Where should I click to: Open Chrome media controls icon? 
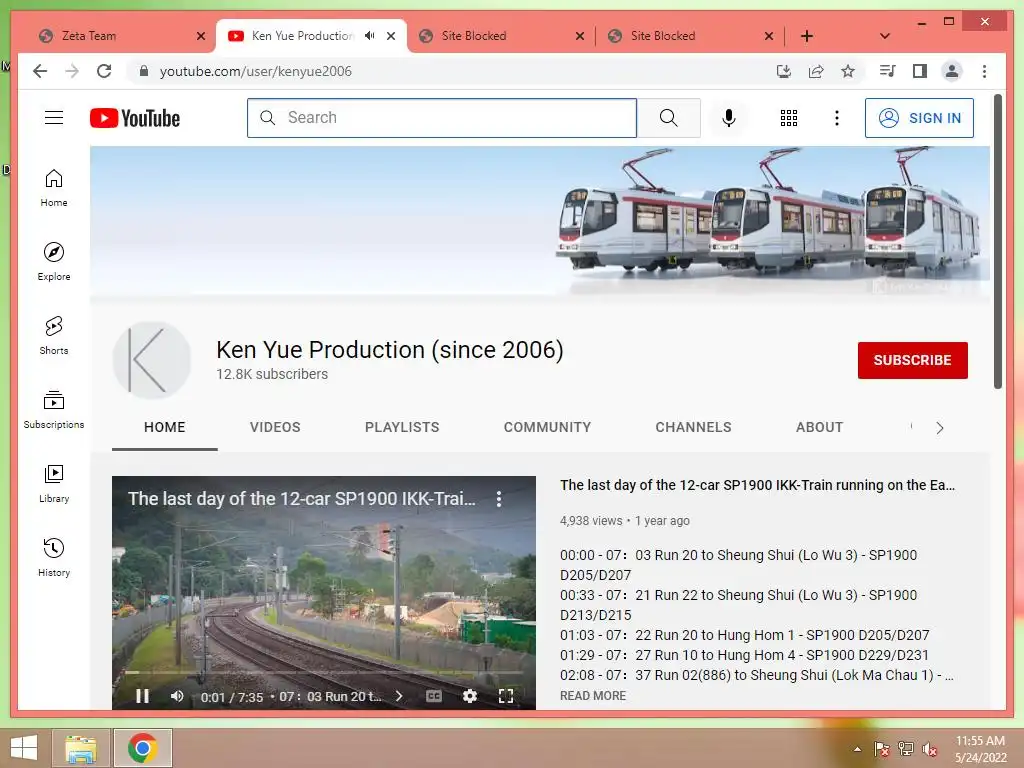point(888,71)
